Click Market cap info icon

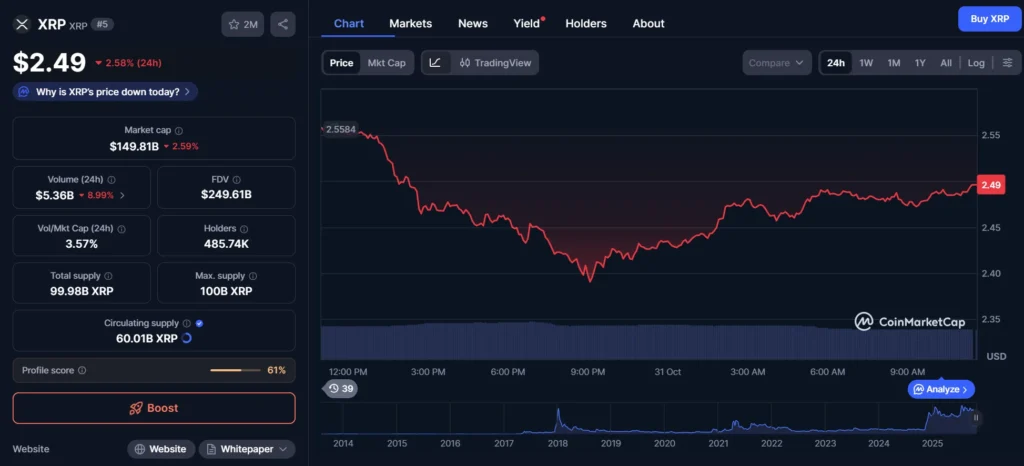[x=179, y=131]
